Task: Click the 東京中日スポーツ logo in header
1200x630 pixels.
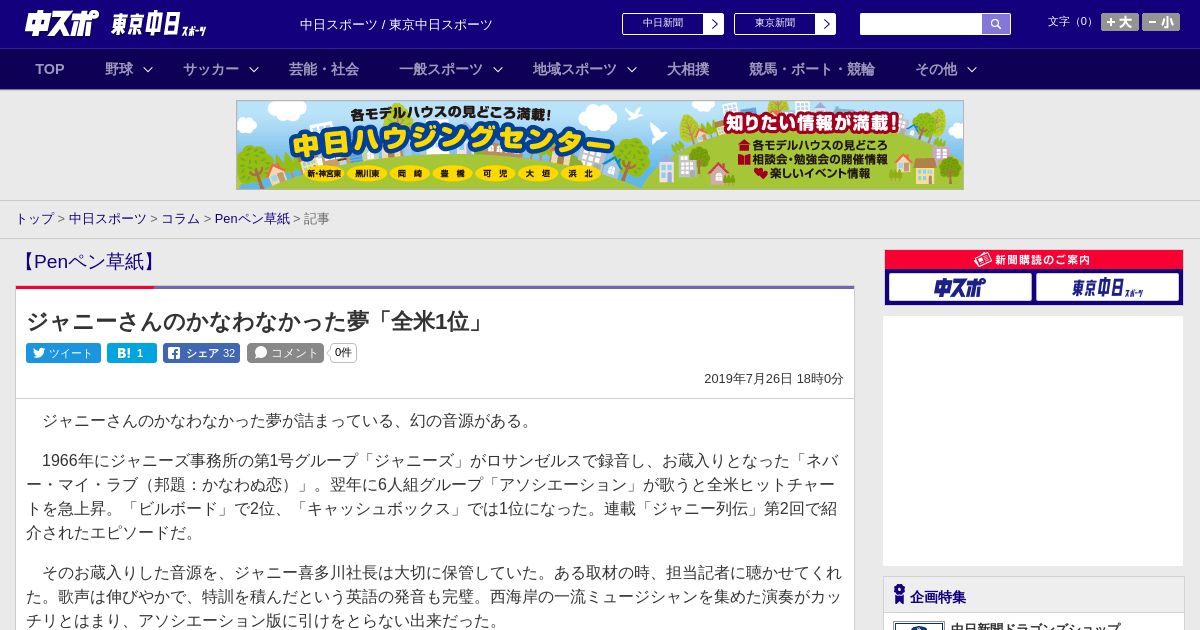Action: [x=159, y=24]
